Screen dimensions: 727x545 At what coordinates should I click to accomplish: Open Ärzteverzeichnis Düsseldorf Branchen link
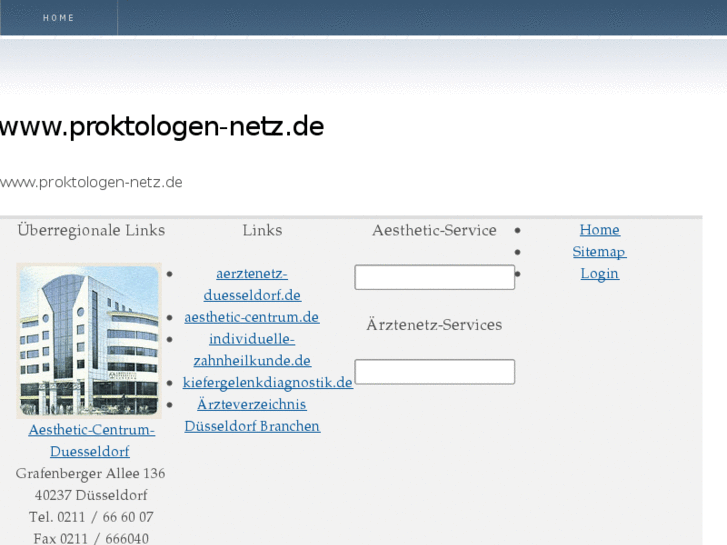click(252, 415)
